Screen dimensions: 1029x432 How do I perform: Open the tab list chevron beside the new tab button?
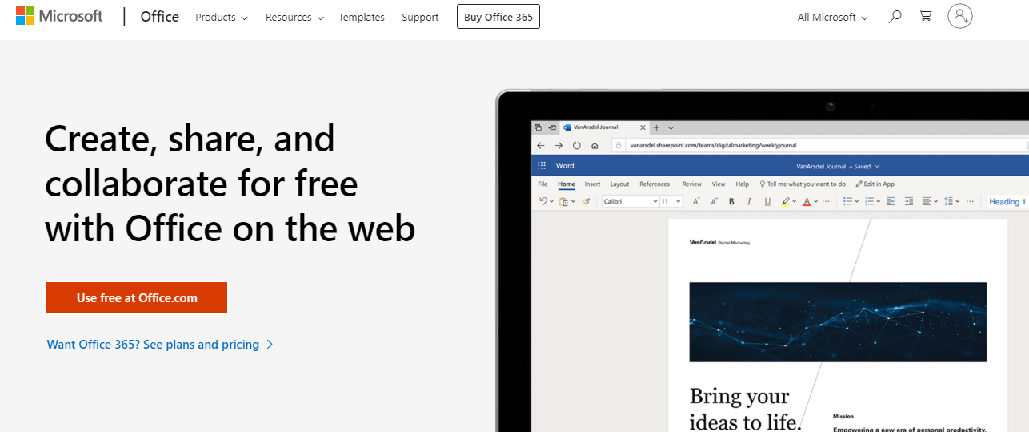(671, 127)
